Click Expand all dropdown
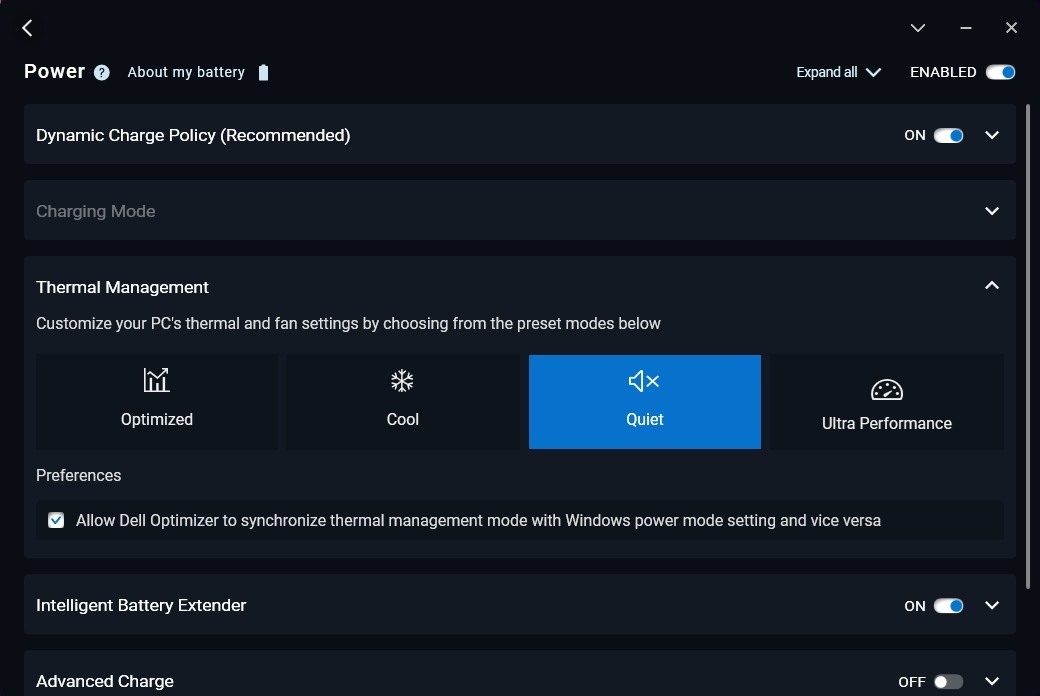 pyautogui.click(x=838, y=72)
